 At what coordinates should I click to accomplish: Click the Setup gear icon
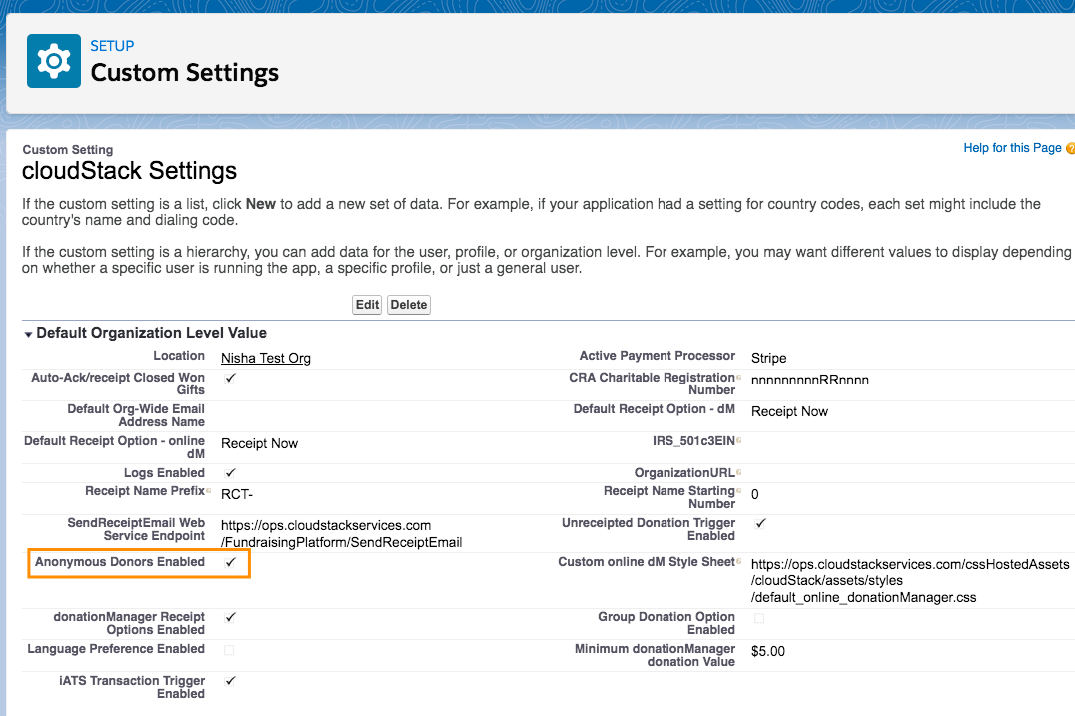tap(53, 61)
